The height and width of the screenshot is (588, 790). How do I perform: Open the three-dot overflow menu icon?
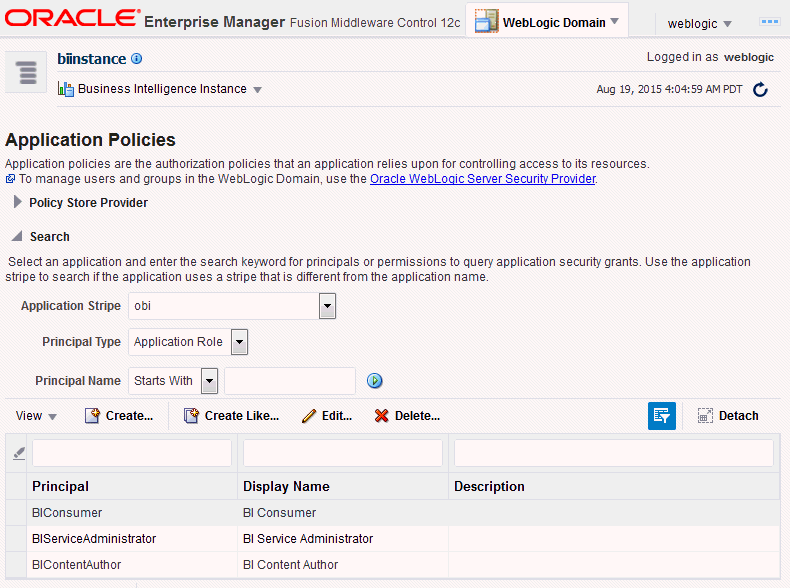tap(769, 22)
